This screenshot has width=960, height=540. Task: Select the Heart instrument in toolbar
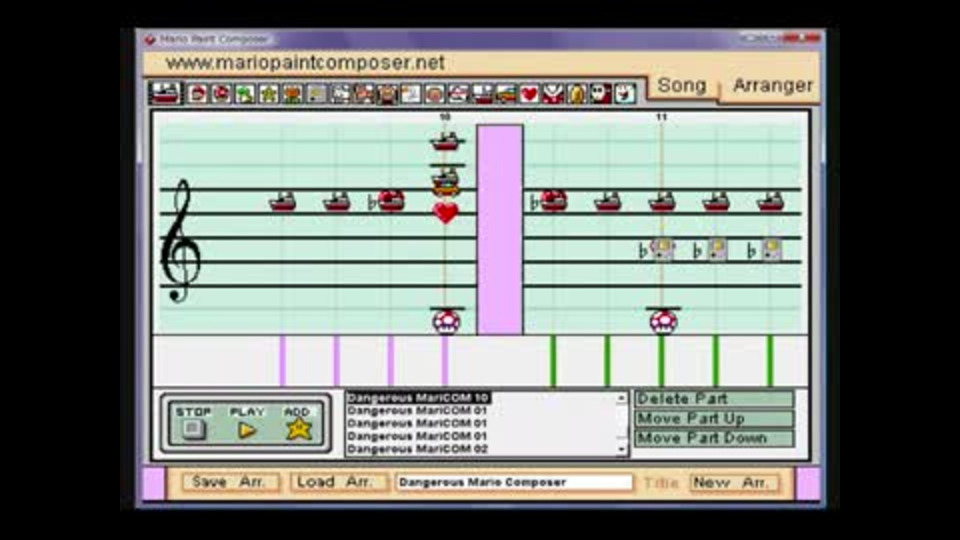click(530, 94)
